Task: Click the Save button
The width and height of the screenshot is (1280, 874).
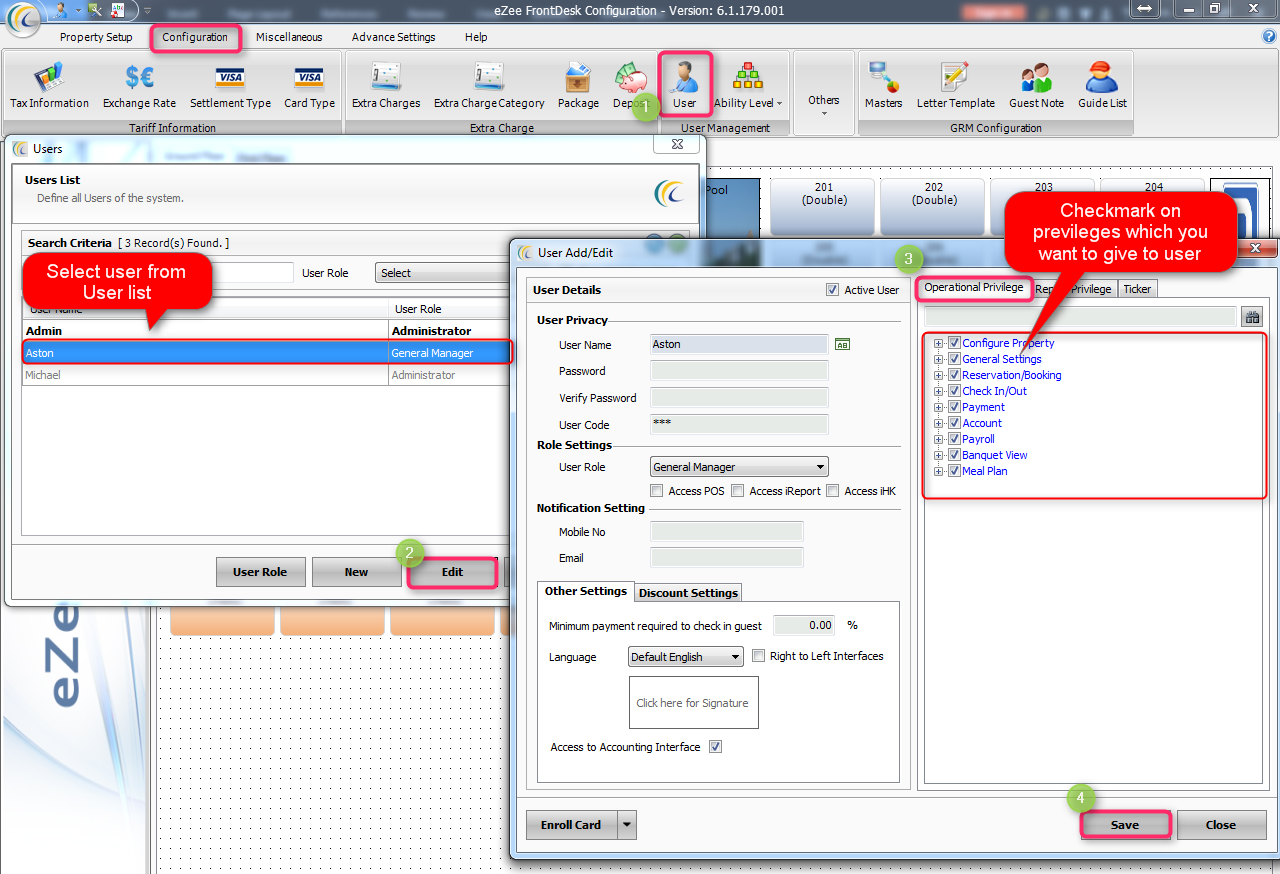Action: [1125, 825]
